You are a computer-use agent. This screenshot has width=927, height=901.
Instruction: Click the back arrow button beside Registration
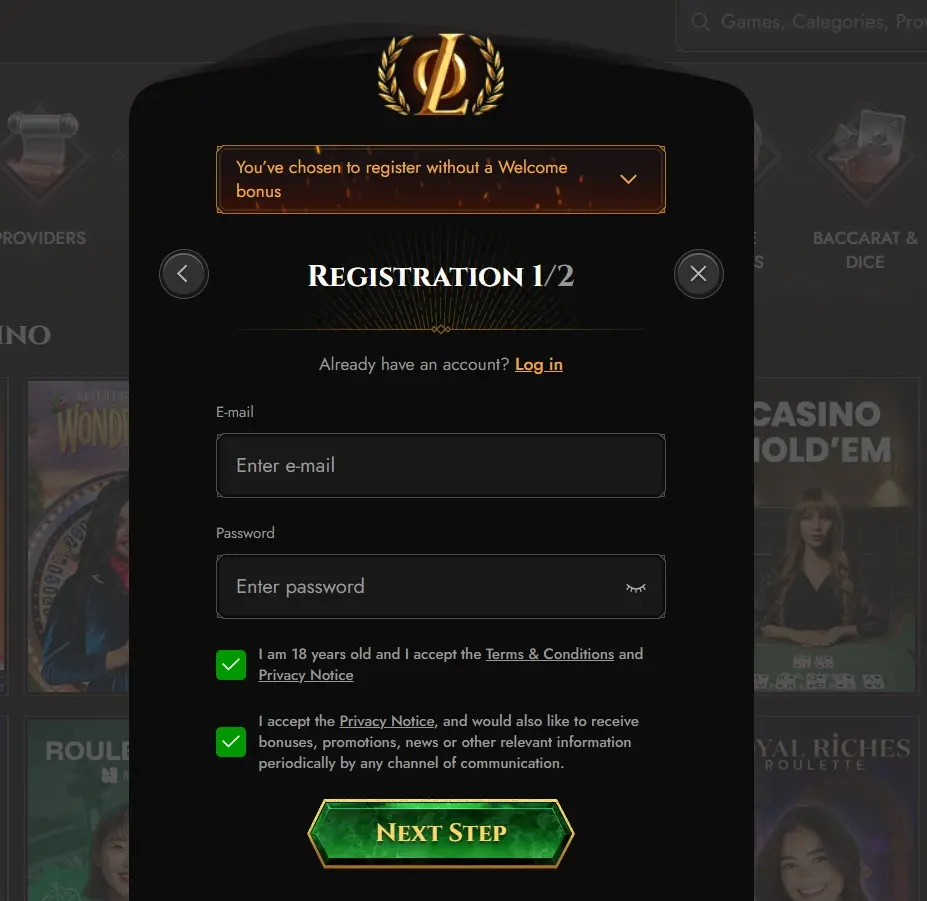184,274
